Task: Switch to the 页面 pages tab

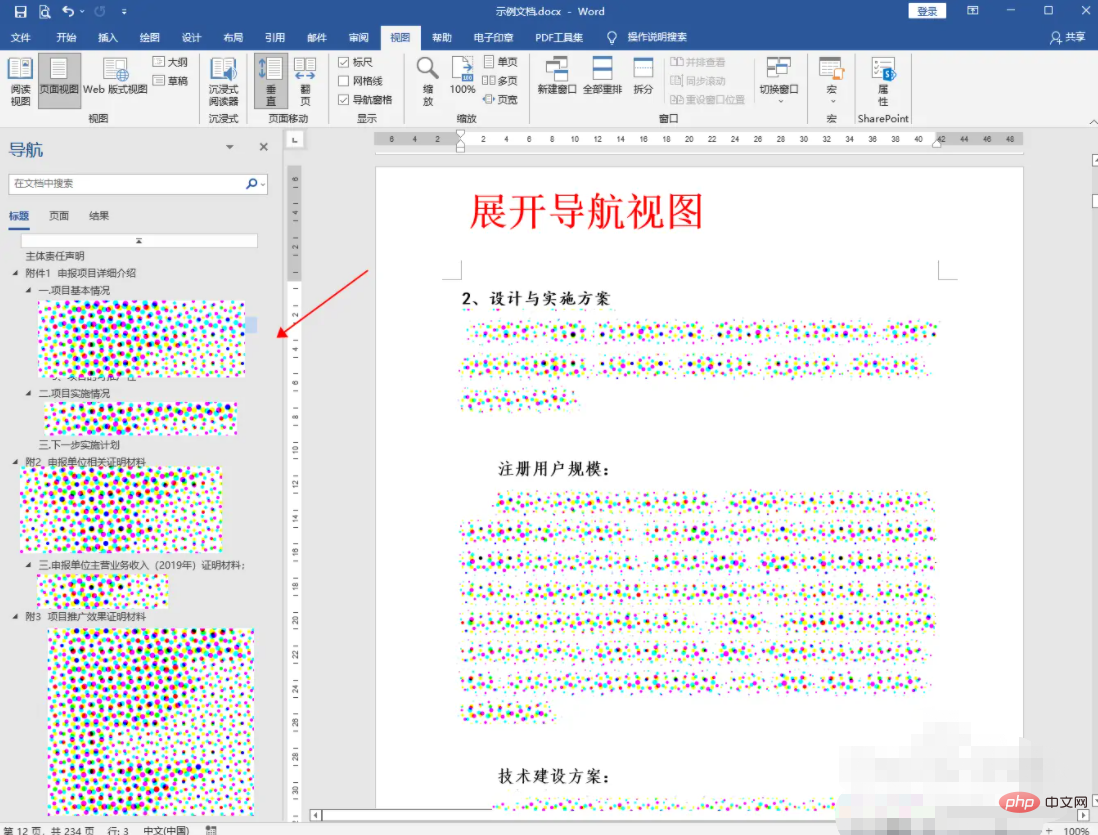Action: (x=59, y=216)
